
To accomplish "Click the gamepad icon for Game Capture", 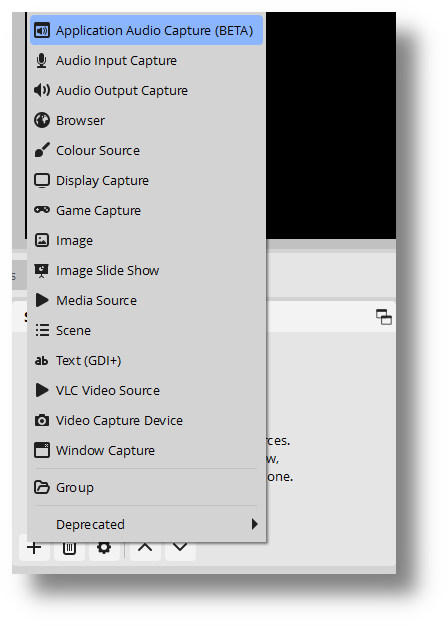I will coord(42,210).
